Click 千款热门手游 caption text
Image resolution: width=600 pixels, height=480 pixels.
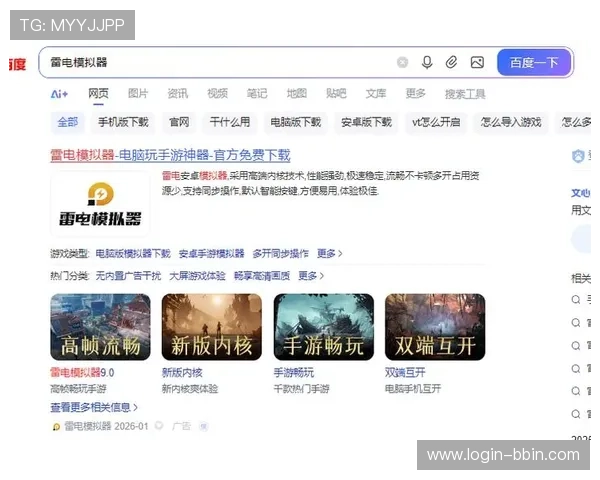click(x=302, y=389)
